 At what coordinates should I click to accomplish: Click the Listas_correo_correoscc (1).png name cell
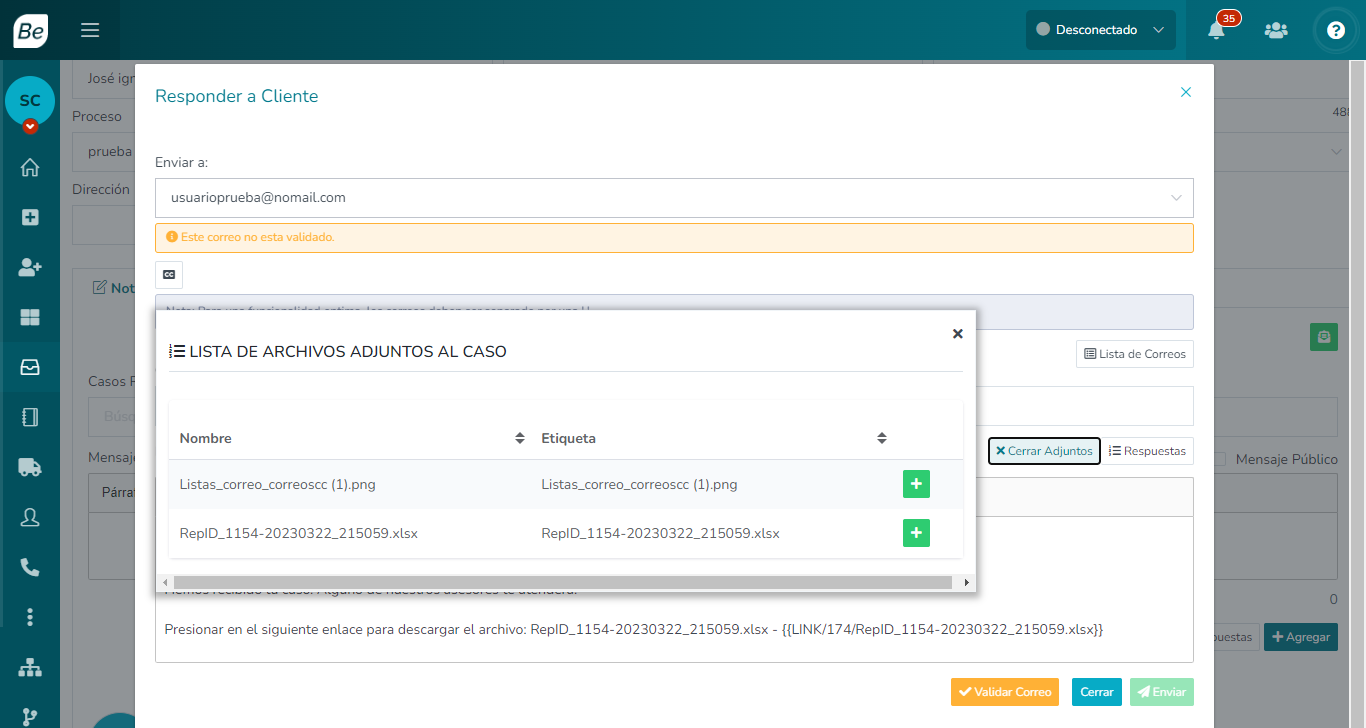point(277,484)
